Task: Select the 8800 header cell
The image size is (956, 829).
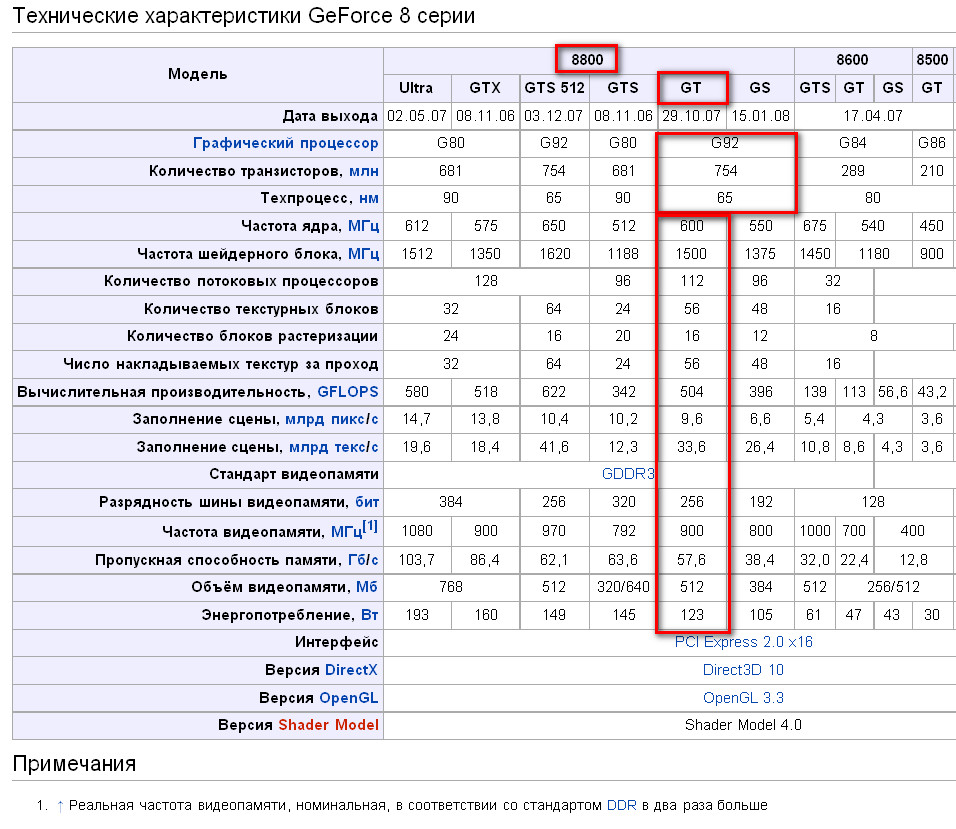Action: [588, 61]
